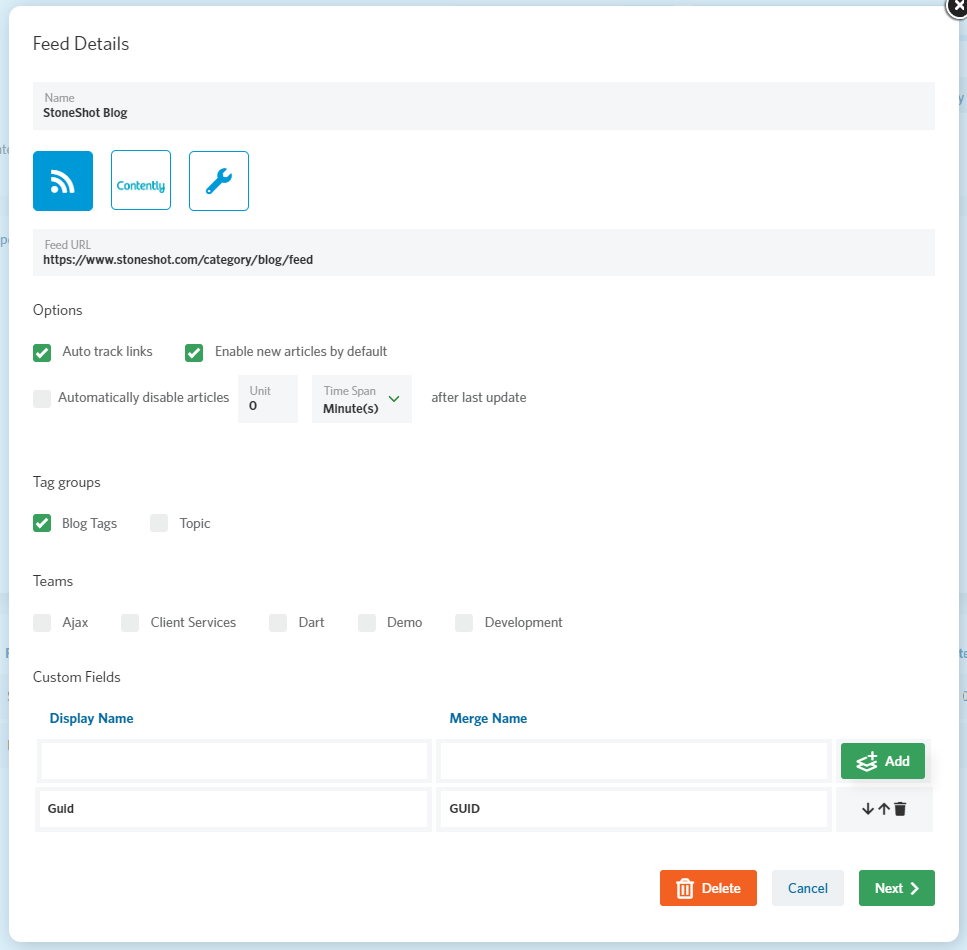The image size is (967, 950).
Task: Click the green Next button
Action: click(897, 888)
